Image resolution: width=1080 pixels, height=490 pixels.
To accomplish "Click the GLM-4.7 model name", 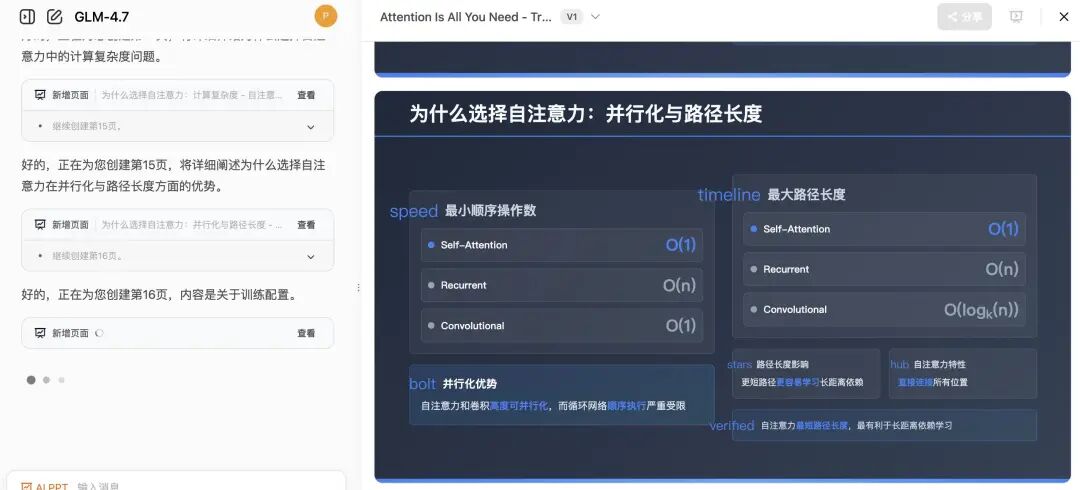I will (101, 17).
